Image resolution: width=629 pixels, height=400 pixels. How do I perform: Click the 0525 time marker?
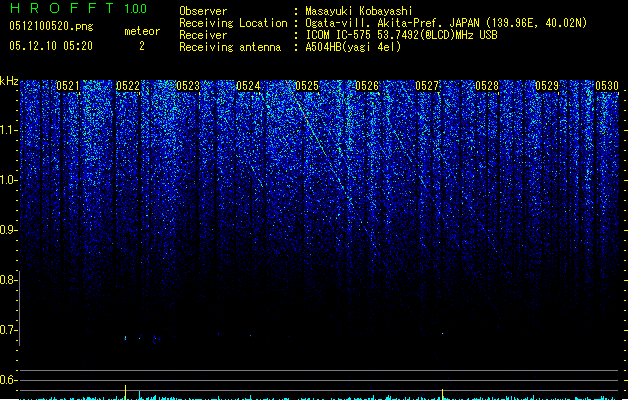(307, 86)
